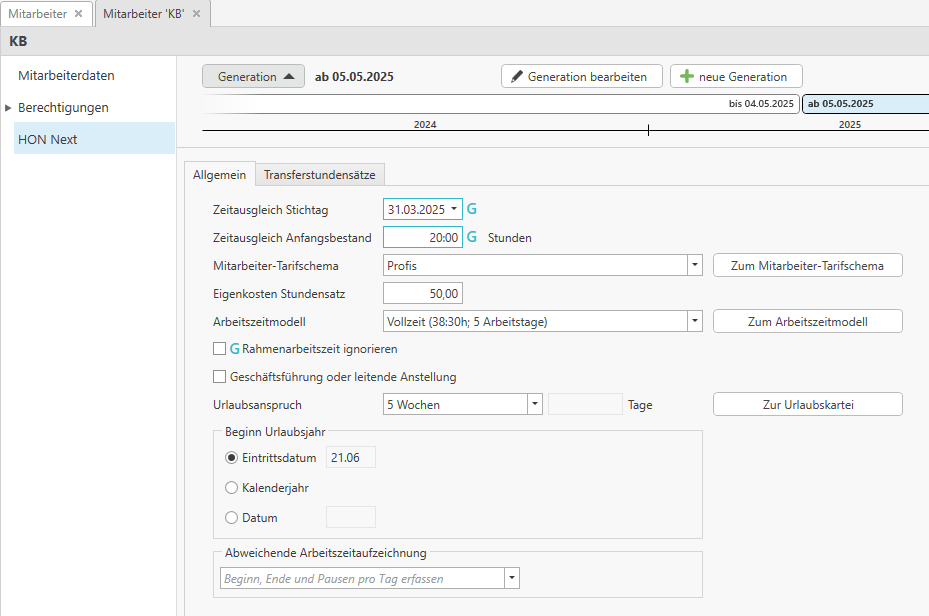
Task: Open the Arbeitszeitmodell dropdown
Action: 694,322
